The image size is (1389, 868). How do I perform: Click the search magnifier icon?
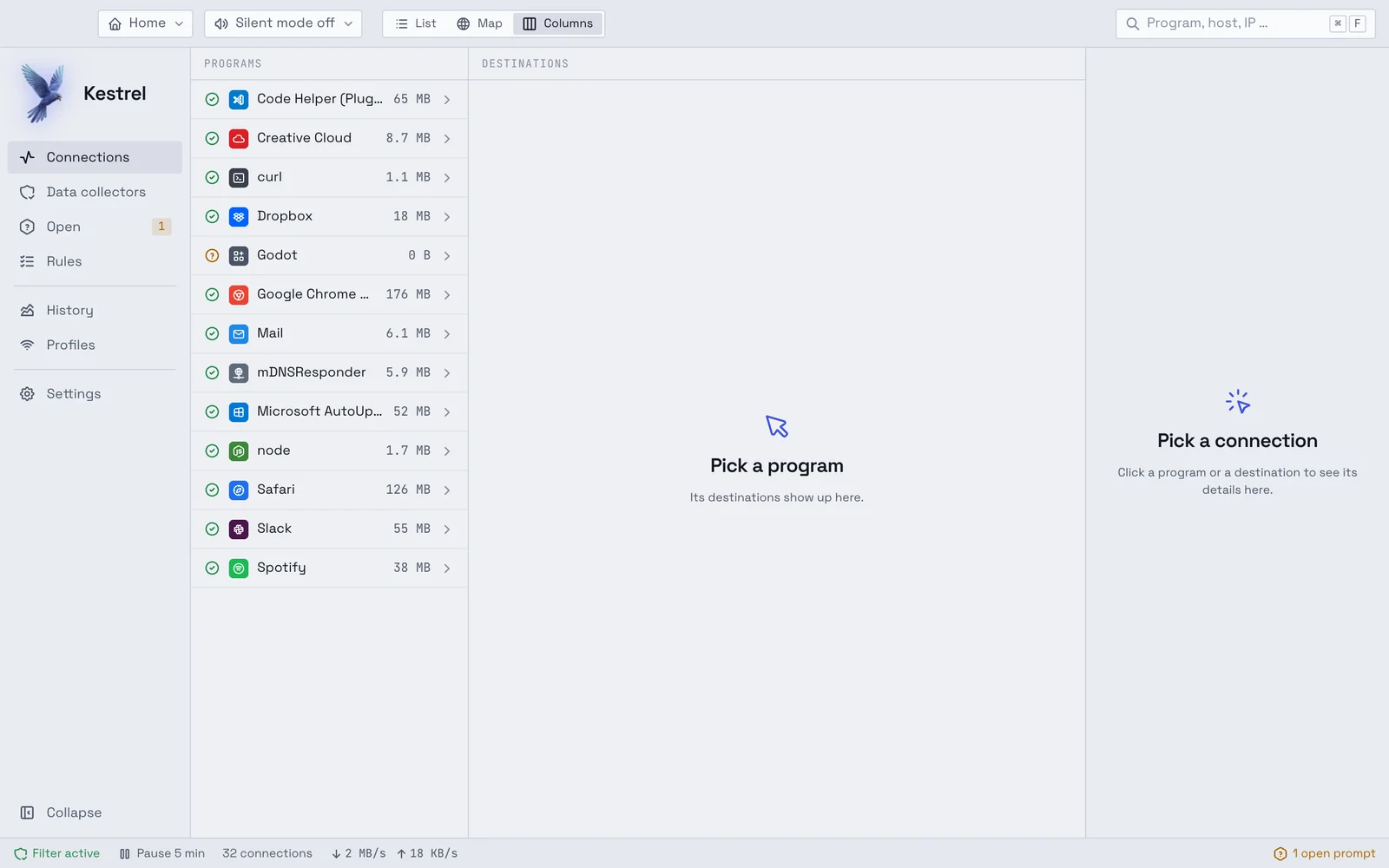(x=1132, y=23)
